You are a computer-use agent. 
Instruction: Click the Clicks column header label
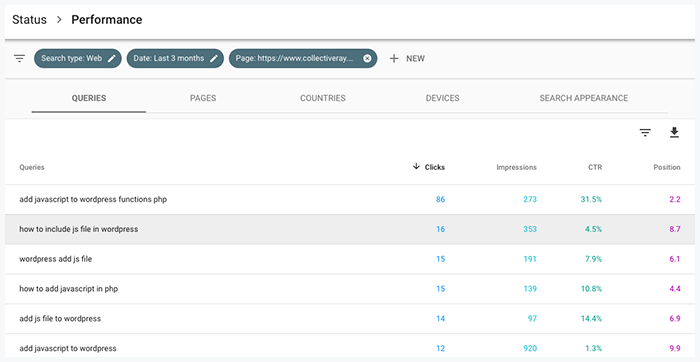435,167
